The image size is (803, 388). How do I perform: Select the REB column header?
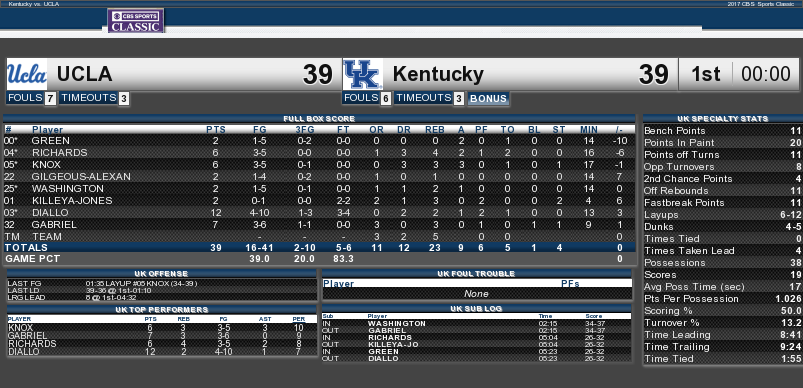(435, 130)
